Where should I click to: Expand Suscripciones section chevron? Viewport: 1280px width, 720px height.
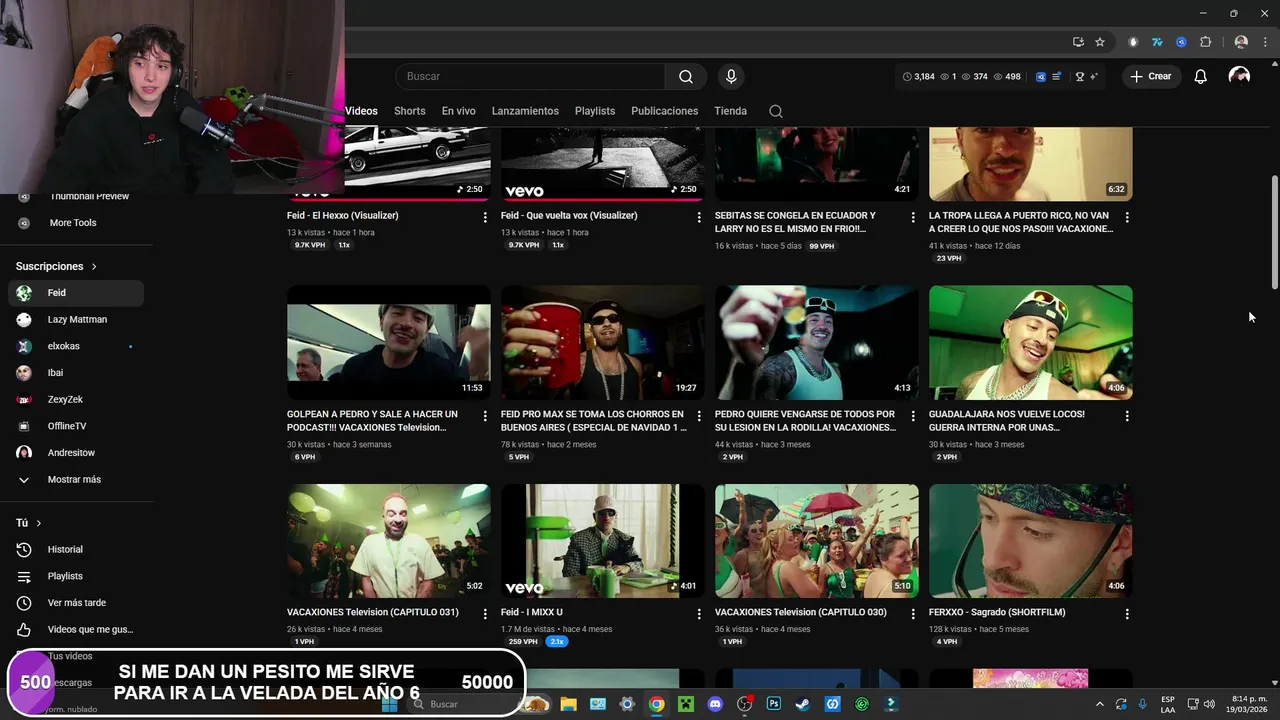click(94, 267)
